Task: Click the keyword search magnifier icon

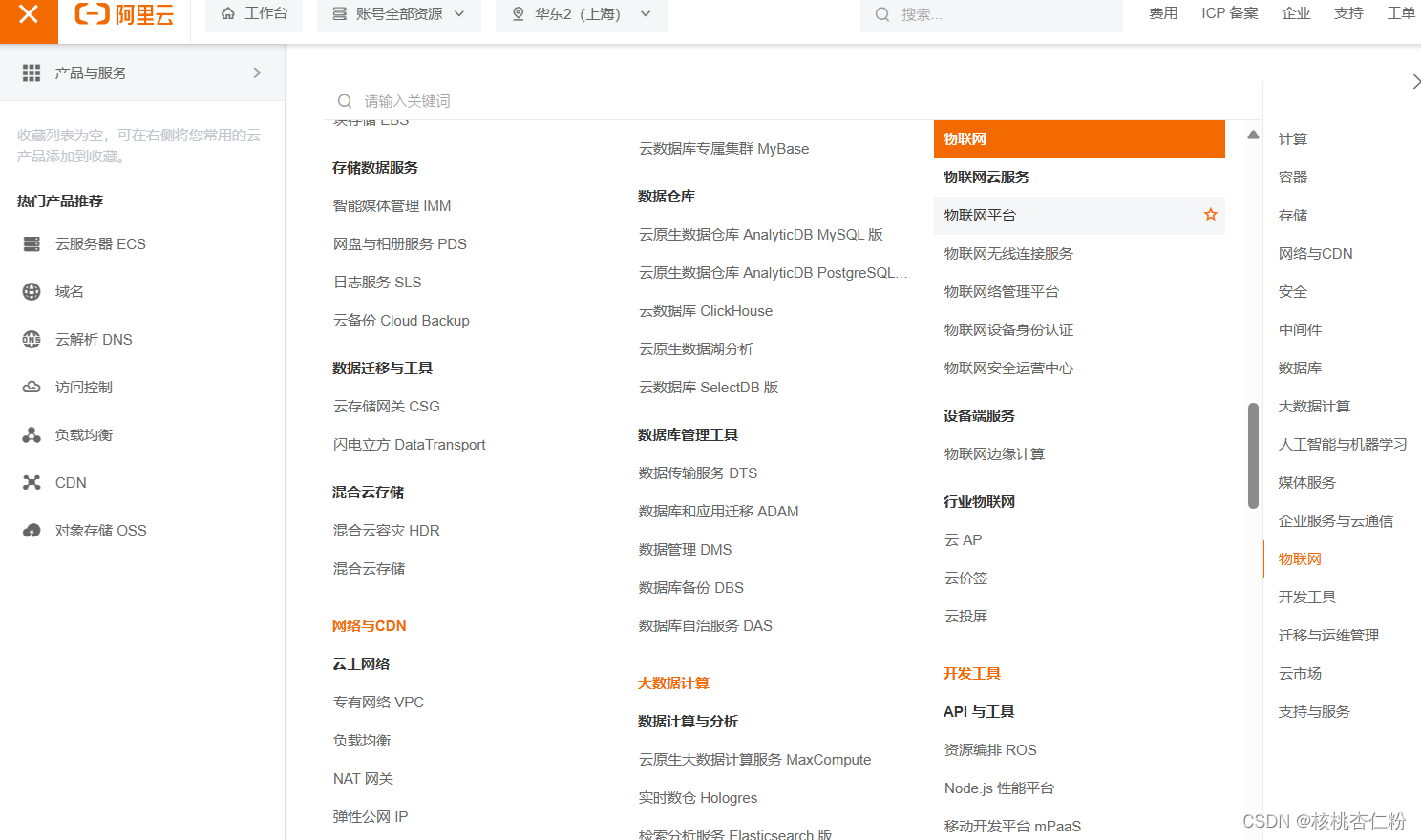Action: click(345, 101)
